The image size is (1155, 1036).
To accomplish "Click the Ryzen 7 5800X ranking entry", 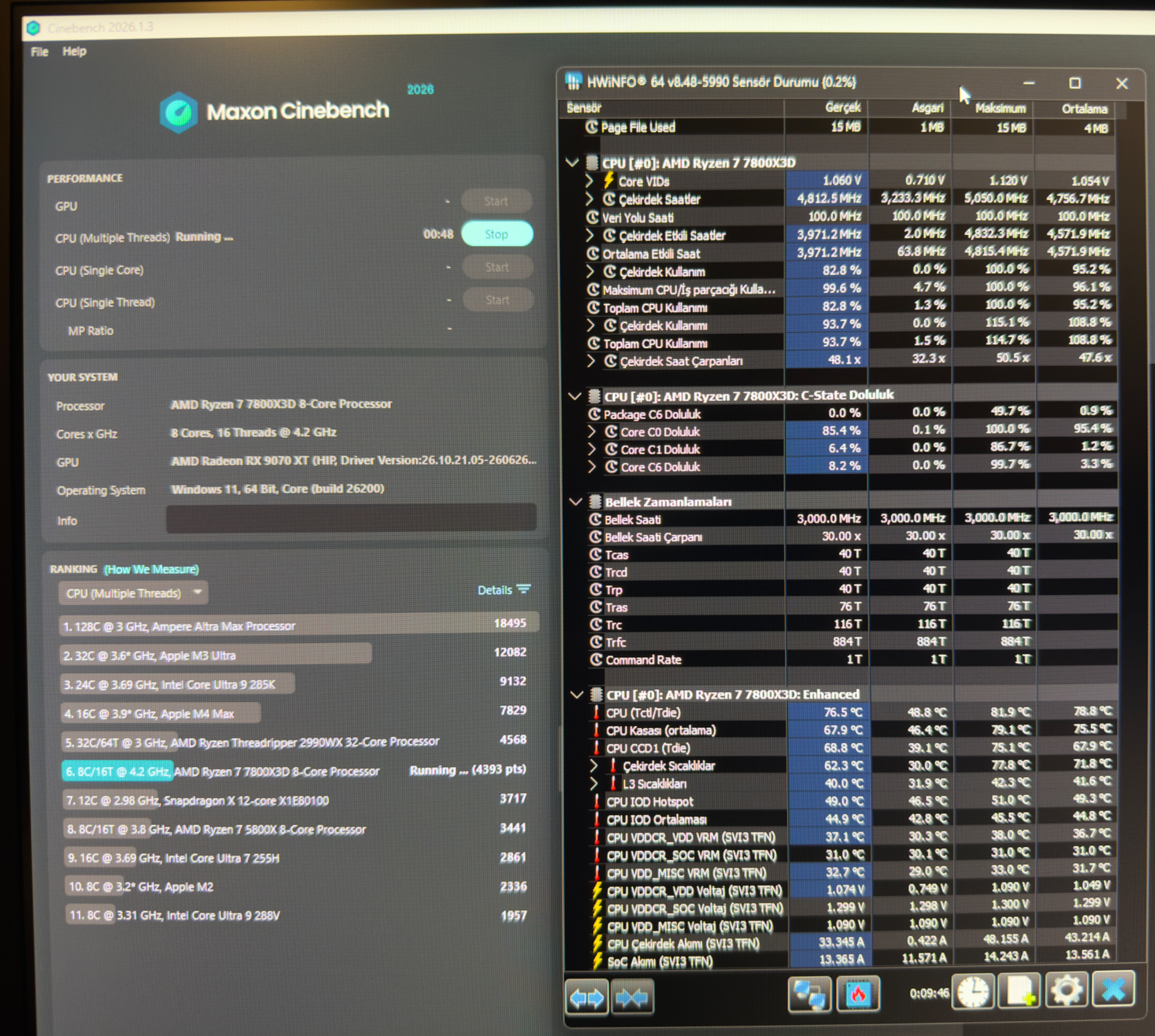I will pos(295,829).
